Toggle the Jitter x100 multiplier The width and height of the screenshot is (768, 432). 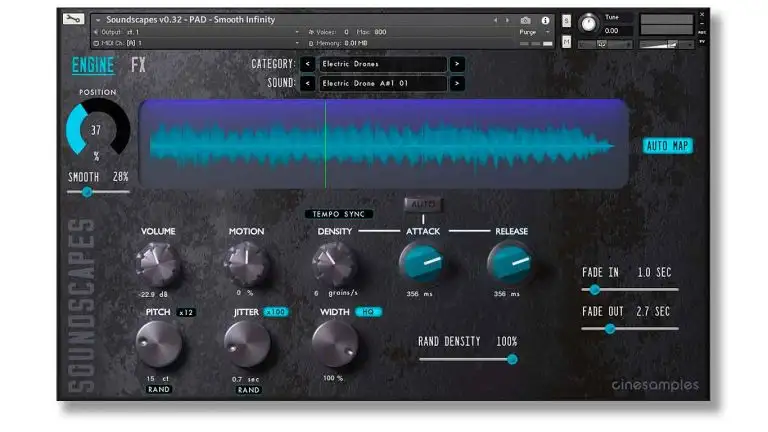276,312
